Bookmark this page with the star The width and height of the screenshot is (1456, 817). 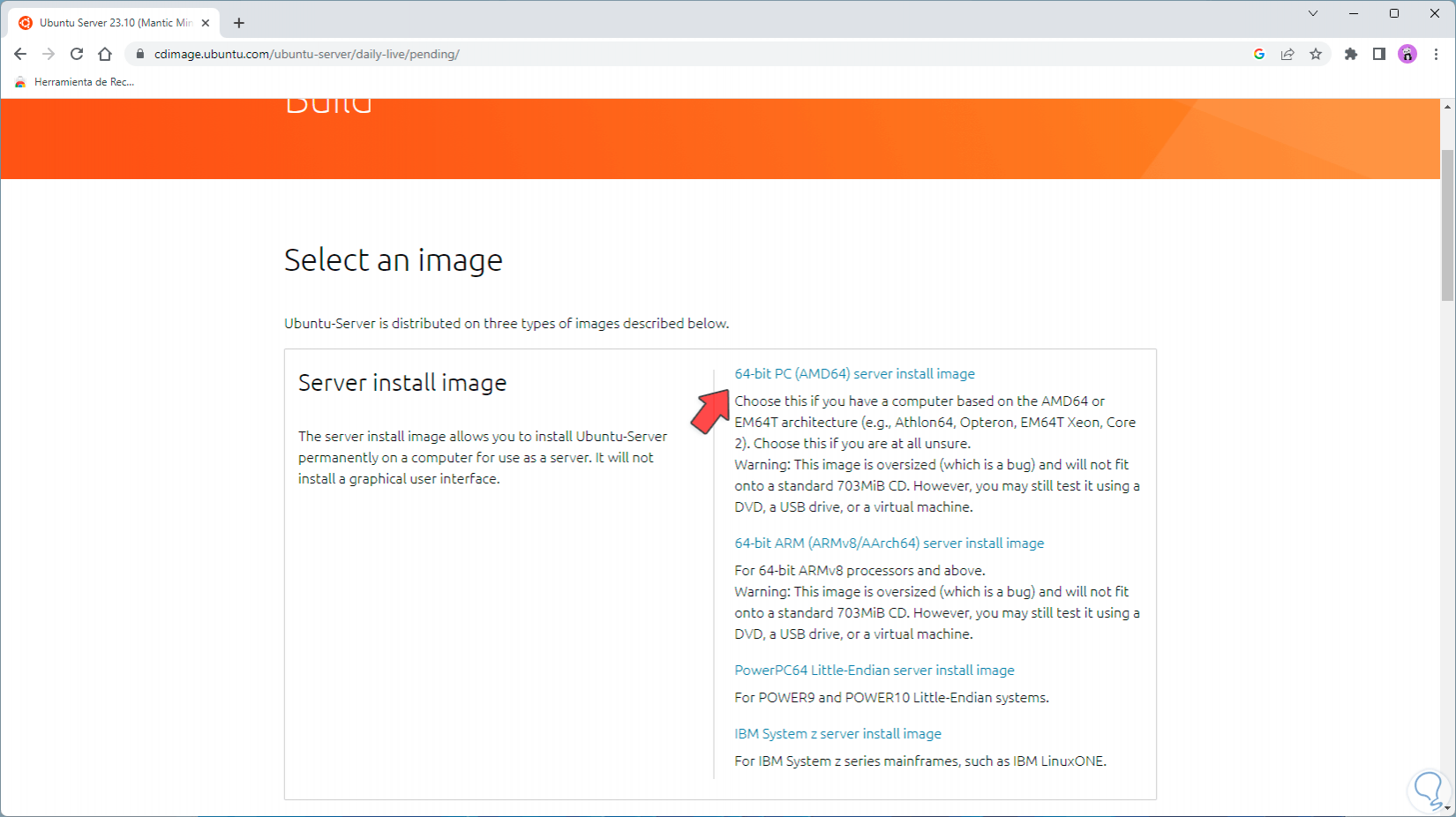(x=1316, y=54)
